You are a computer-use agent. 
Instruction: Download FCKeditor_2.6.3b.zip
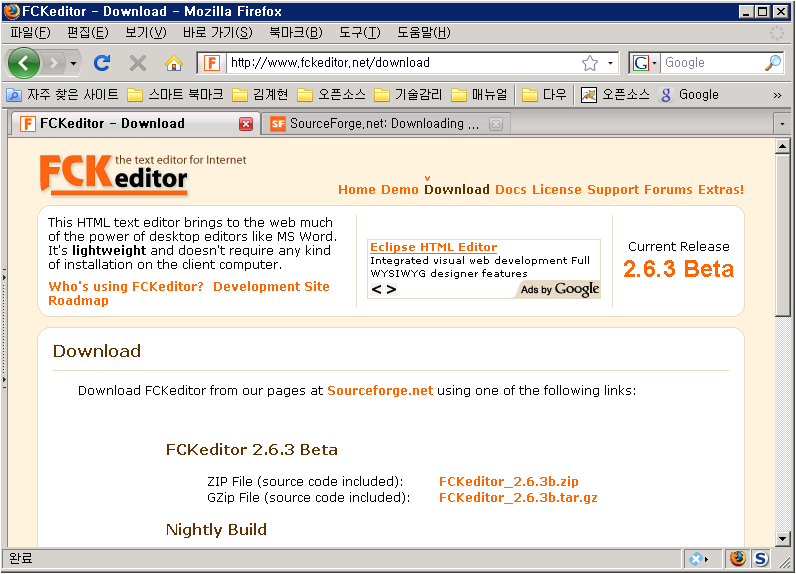(509, 482)
